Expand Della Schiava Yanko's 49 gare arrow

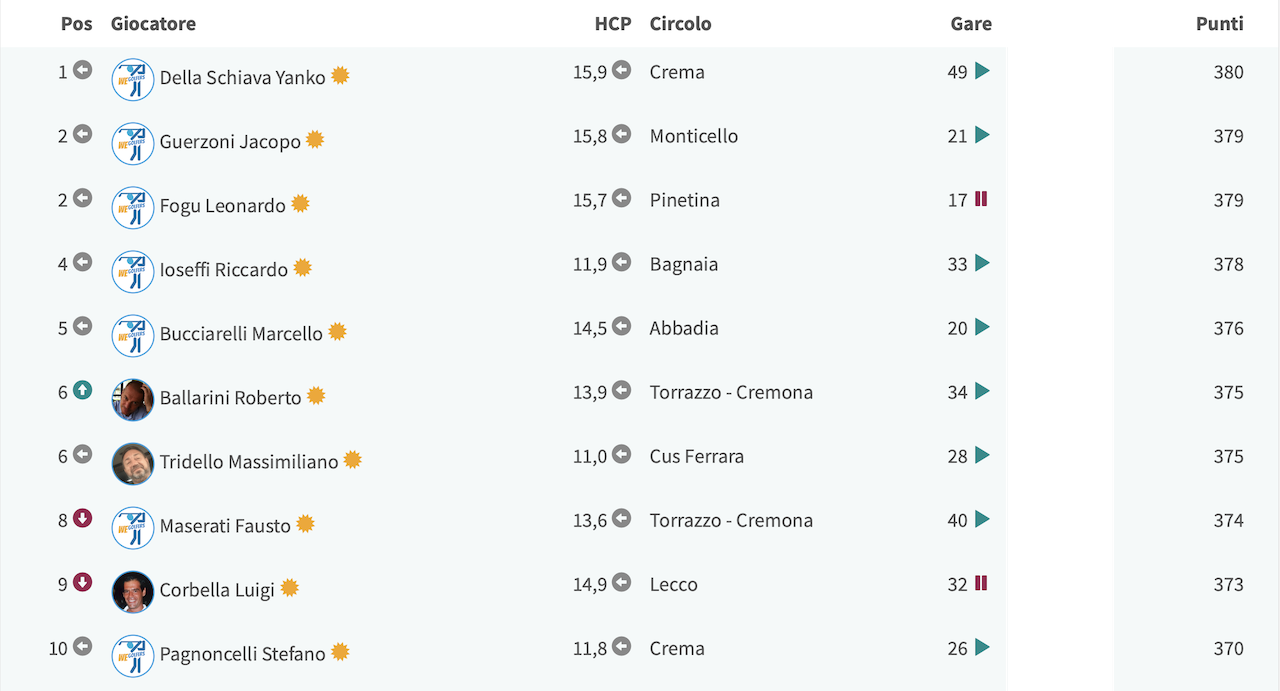coord(982,71)
